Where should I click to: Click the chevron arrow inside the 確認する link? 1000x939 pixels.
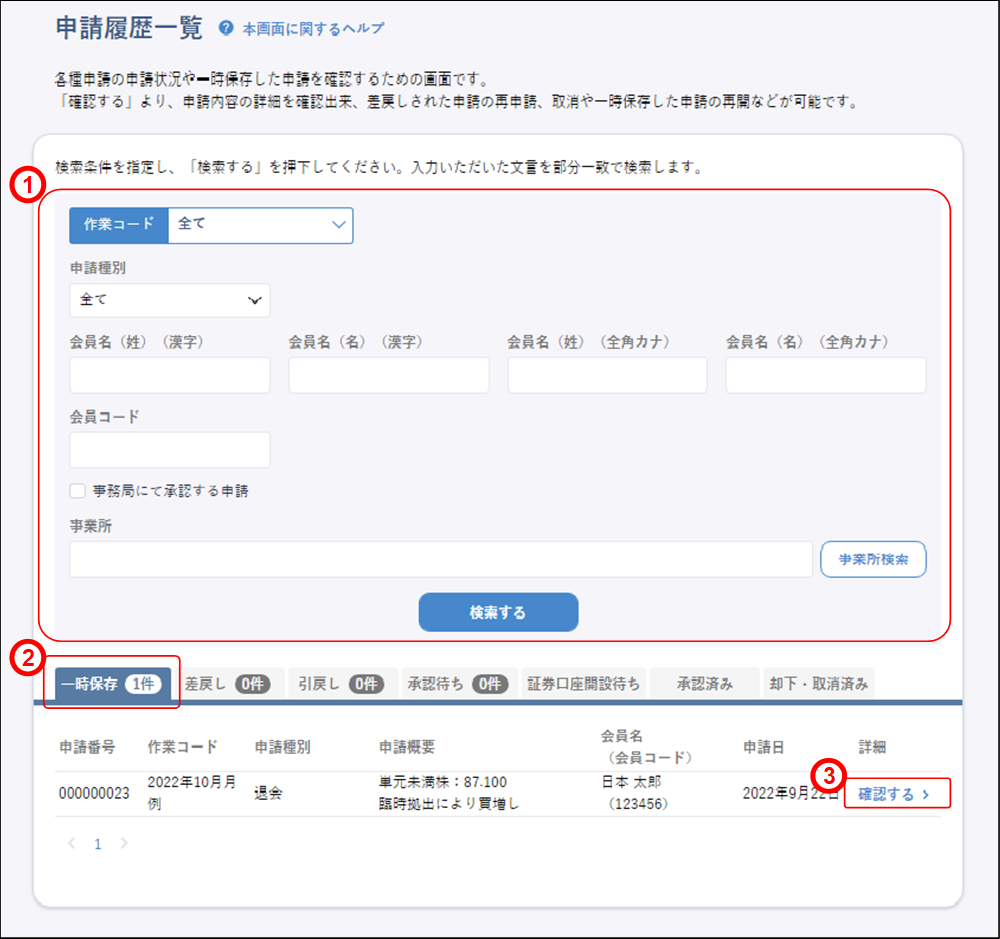point(926,793)
